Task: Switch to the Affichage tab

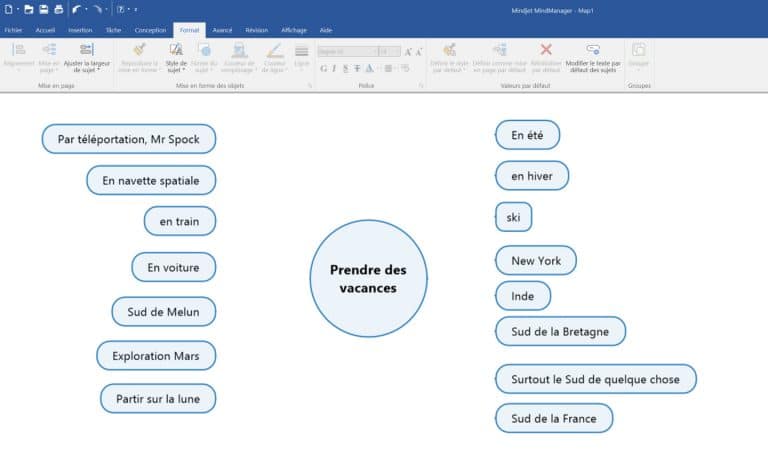Action: pyautogui.click(x=294, y=30)
